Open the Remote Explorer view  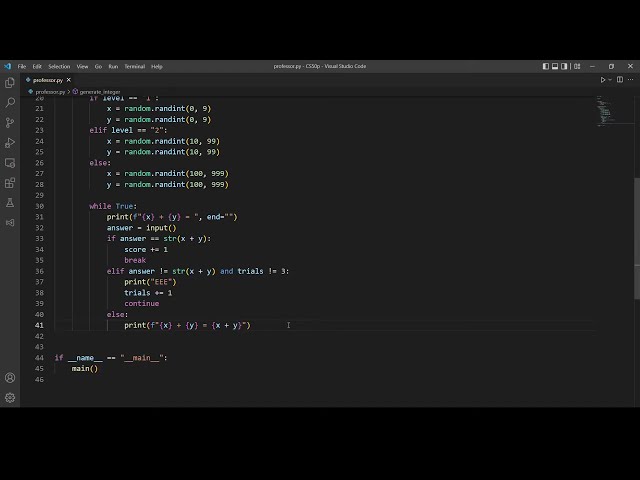(10, 163)
